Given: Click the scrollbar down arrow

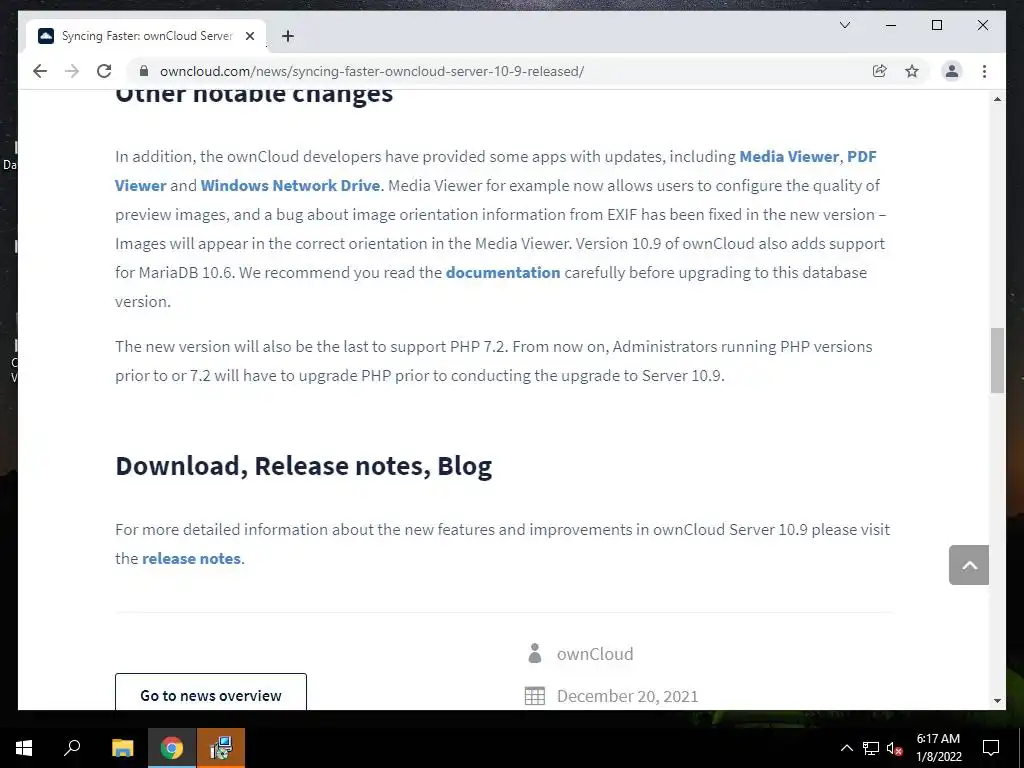Looking at the screenshot, I should 997,701.
